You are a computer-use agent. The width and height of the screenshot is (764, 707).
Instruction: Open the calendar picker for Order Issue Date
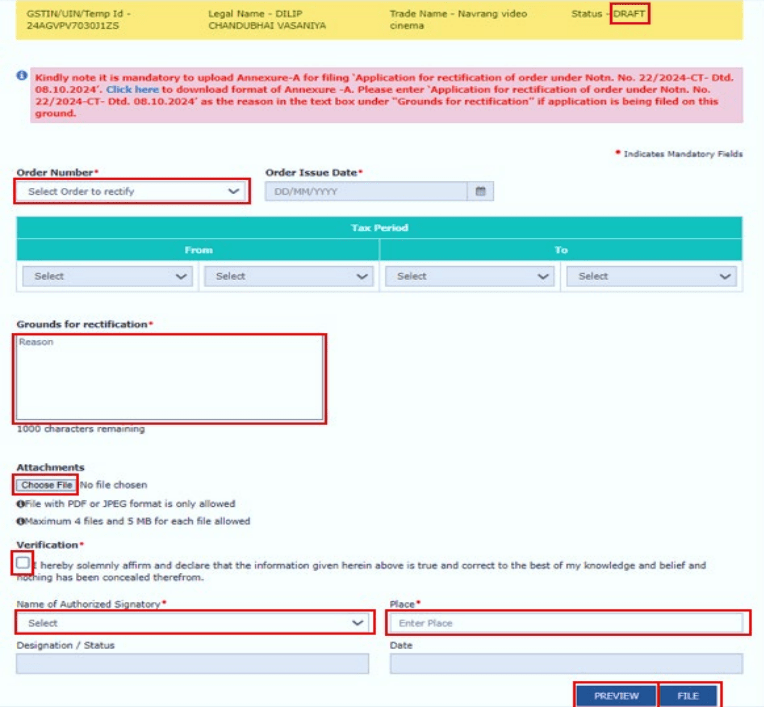point(480,192)
